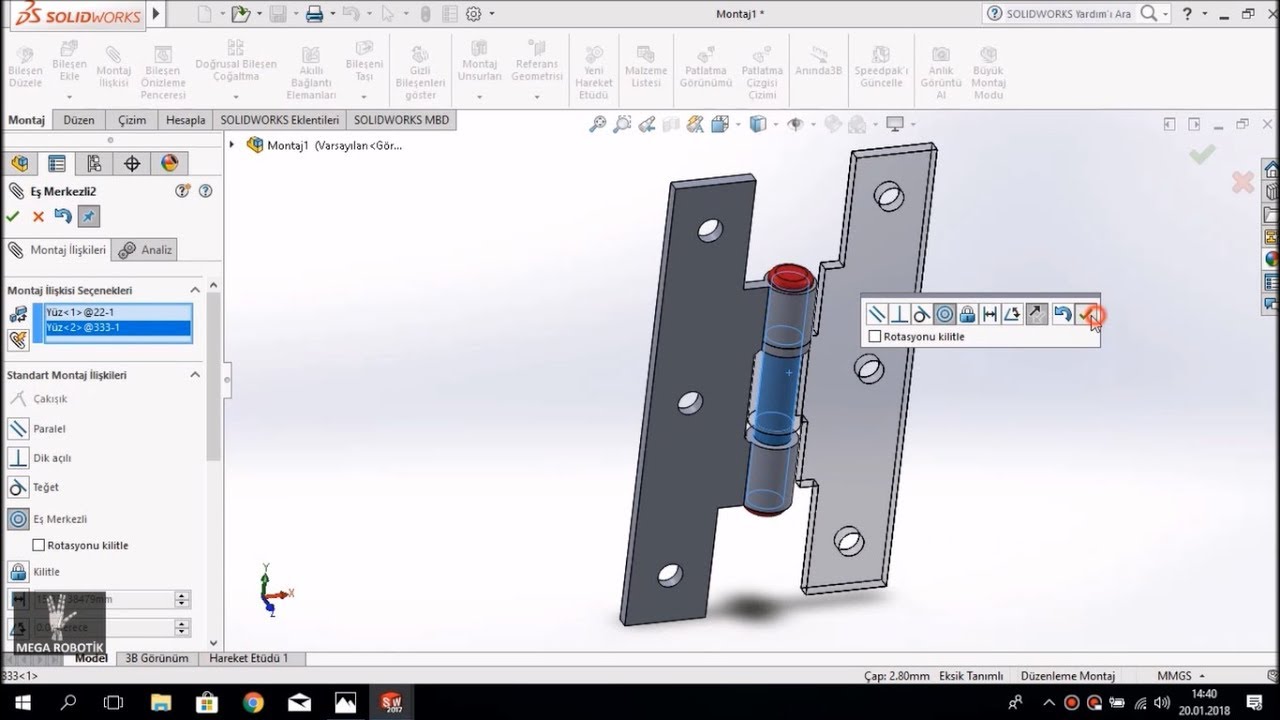Screen dimensions: 1280x720
Task: Open the DimXpertManager crosshair tab
Action: (x=132, y=164)
